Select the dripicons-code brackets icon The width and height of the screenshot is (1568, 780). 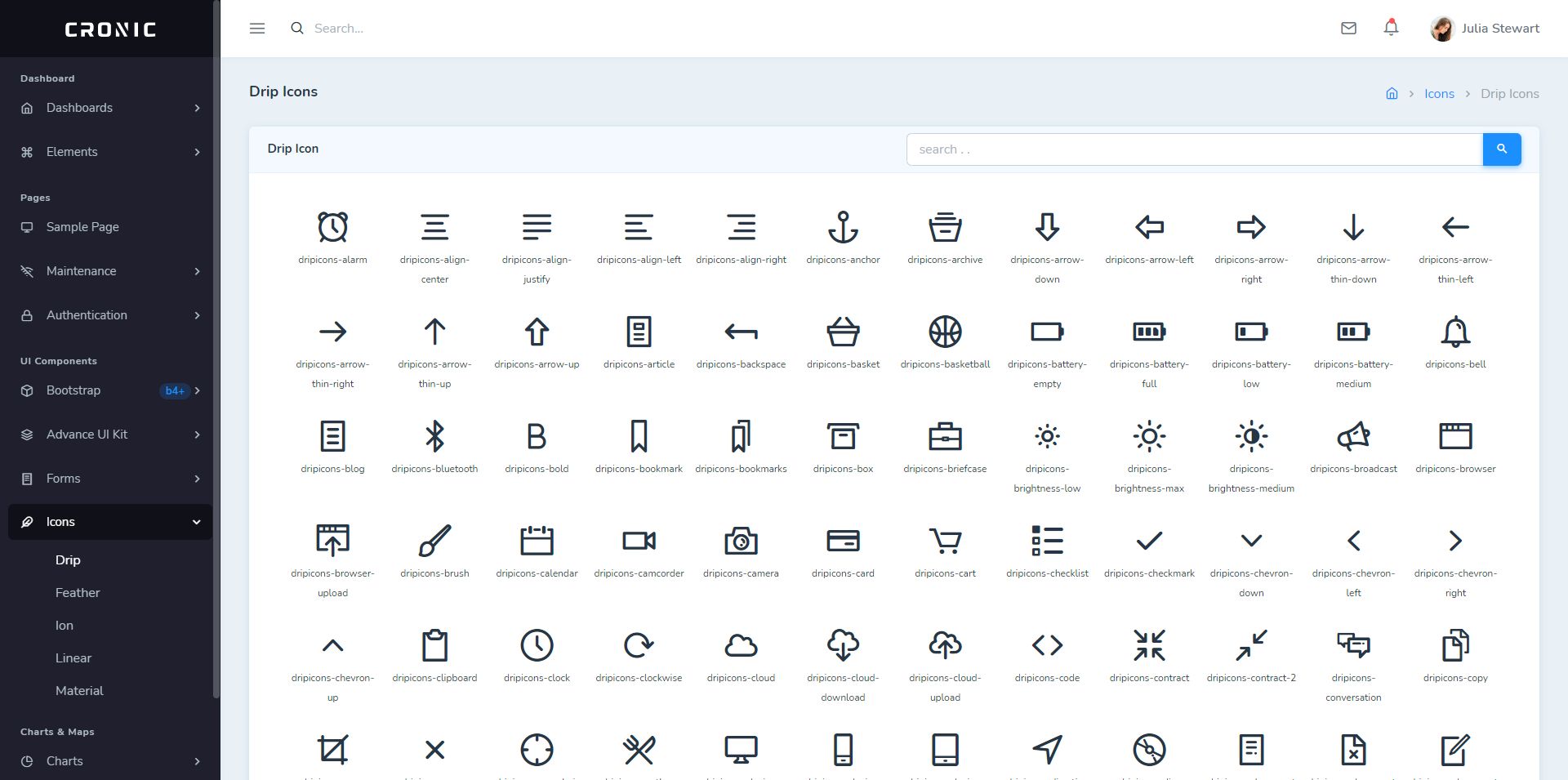pos(1047,645)
